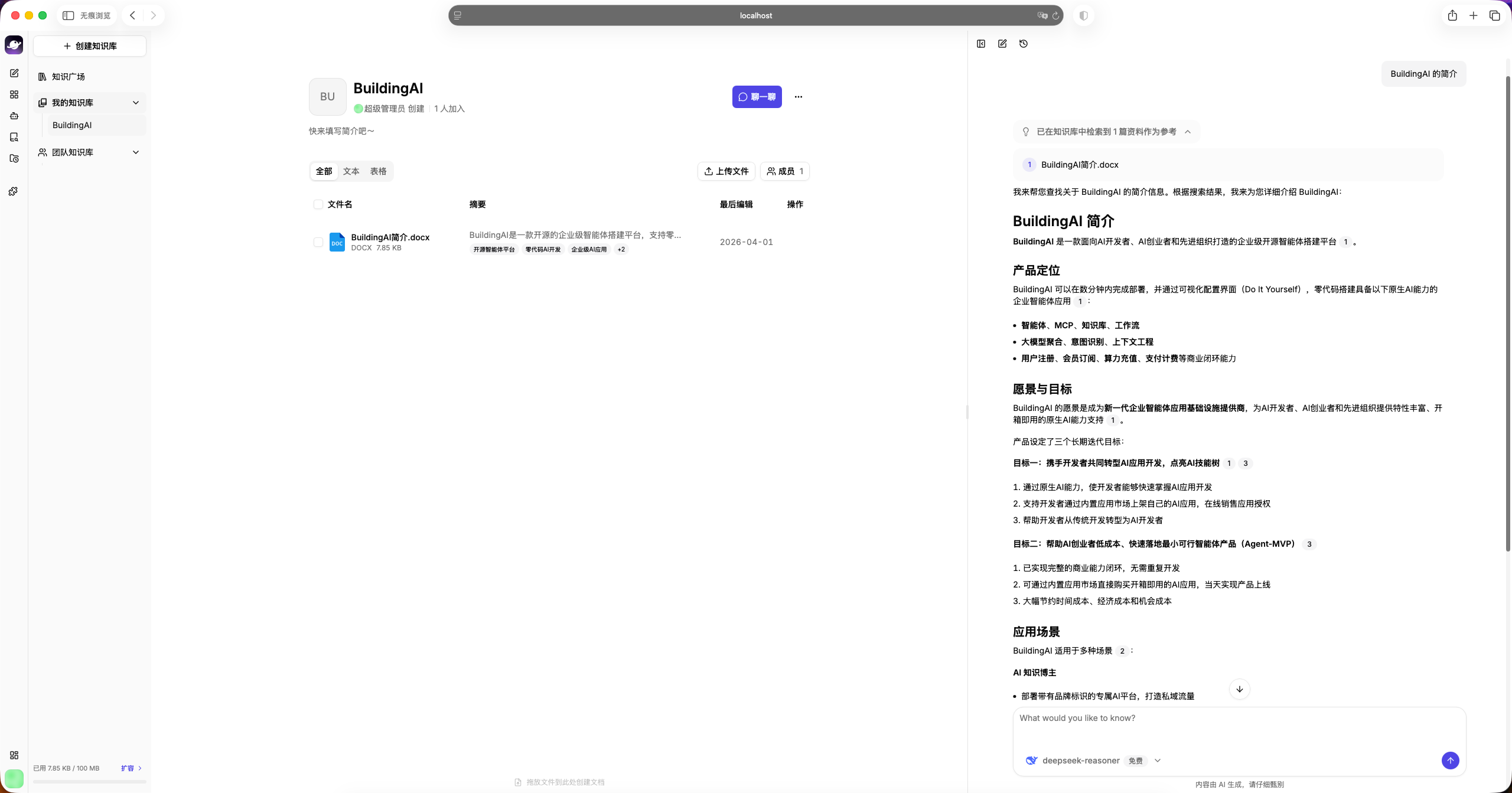Click the 上传文件 button
The height and width of the screenshot is (793, 1512).
point(726,171)
